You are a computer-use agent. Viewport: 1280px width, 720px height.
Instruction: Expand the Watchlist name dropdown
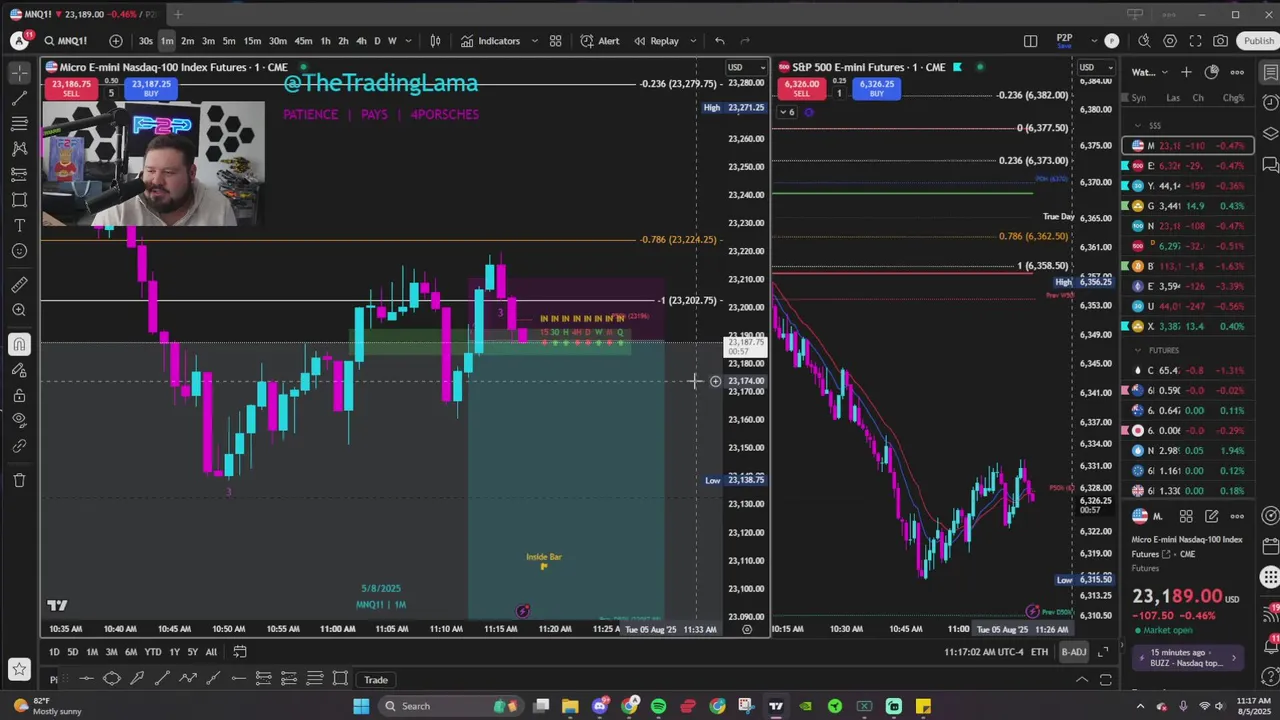pyautogui.click(x=1149, y=72)
